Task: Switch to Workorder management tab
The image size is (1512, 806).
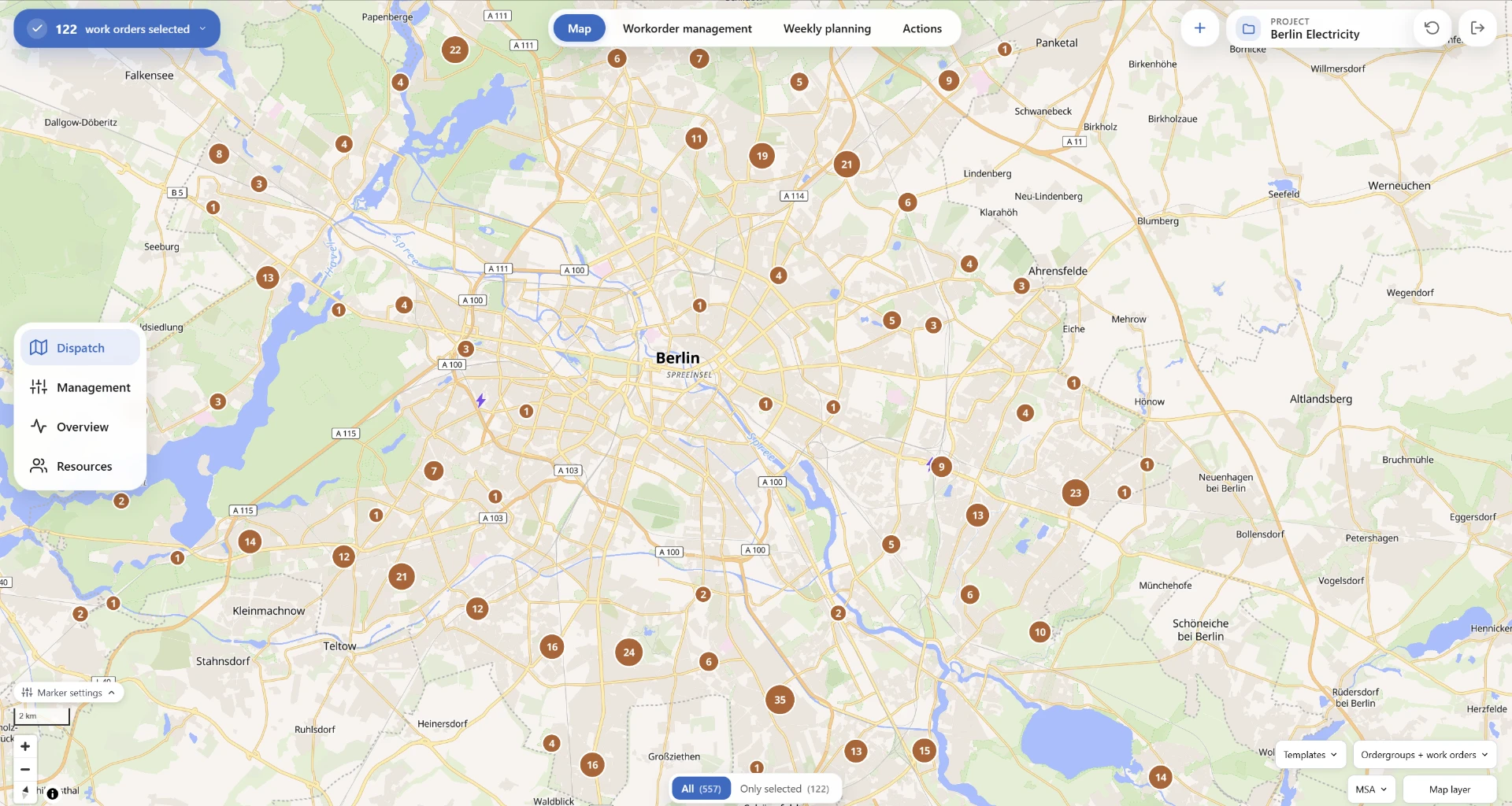Action: pyautogui.click(x=687, y=28)
